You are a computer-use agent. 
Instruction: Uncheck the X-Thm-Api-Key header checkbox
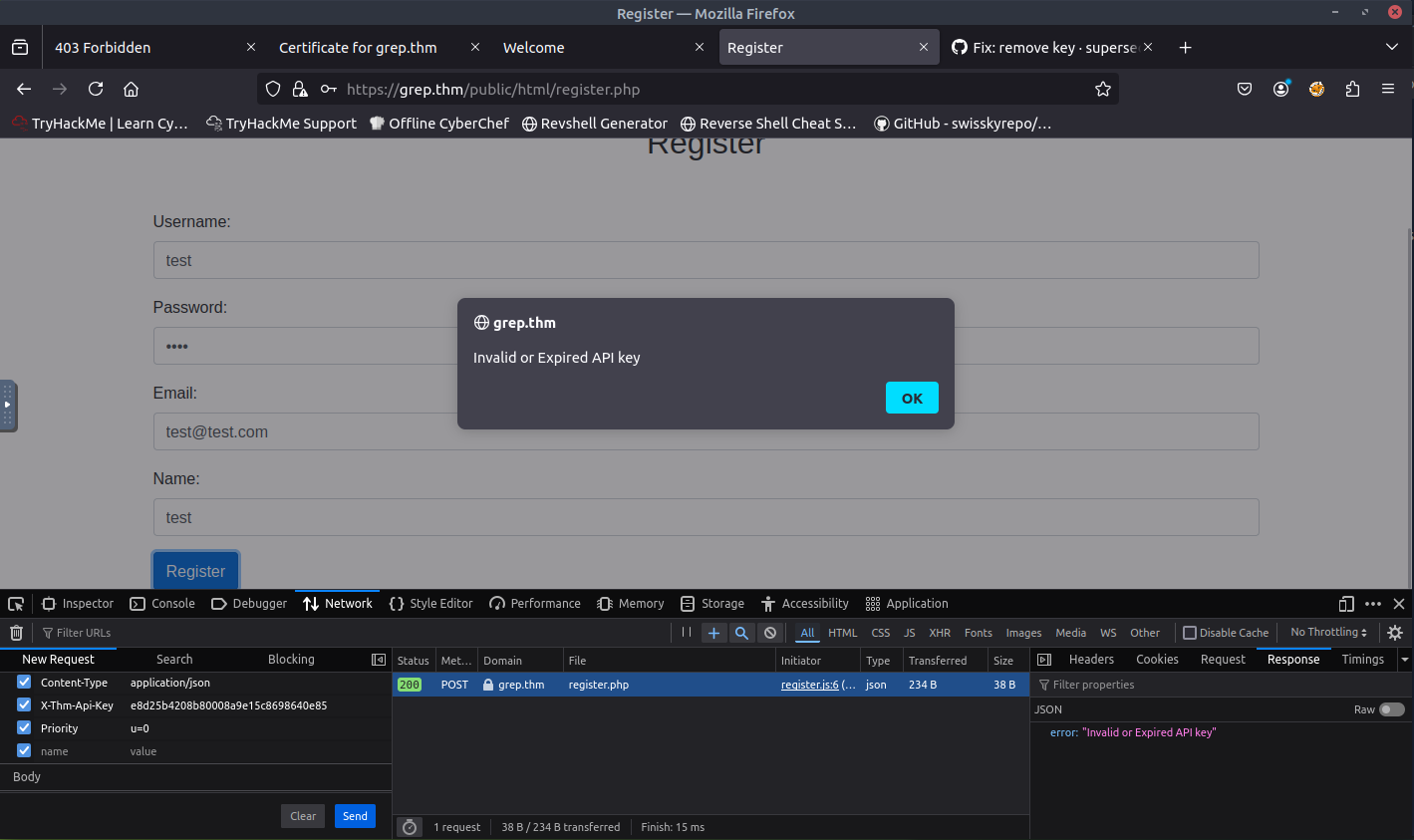point(24,705)
